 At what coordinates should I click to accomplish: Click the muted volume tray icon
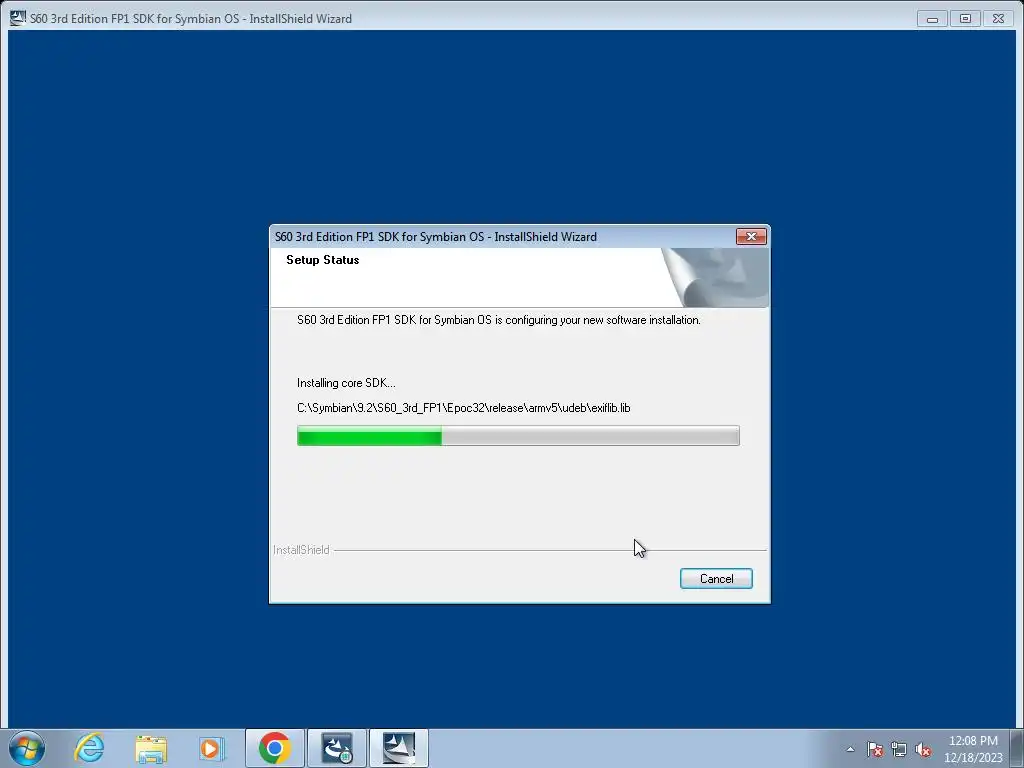point(923,749)
